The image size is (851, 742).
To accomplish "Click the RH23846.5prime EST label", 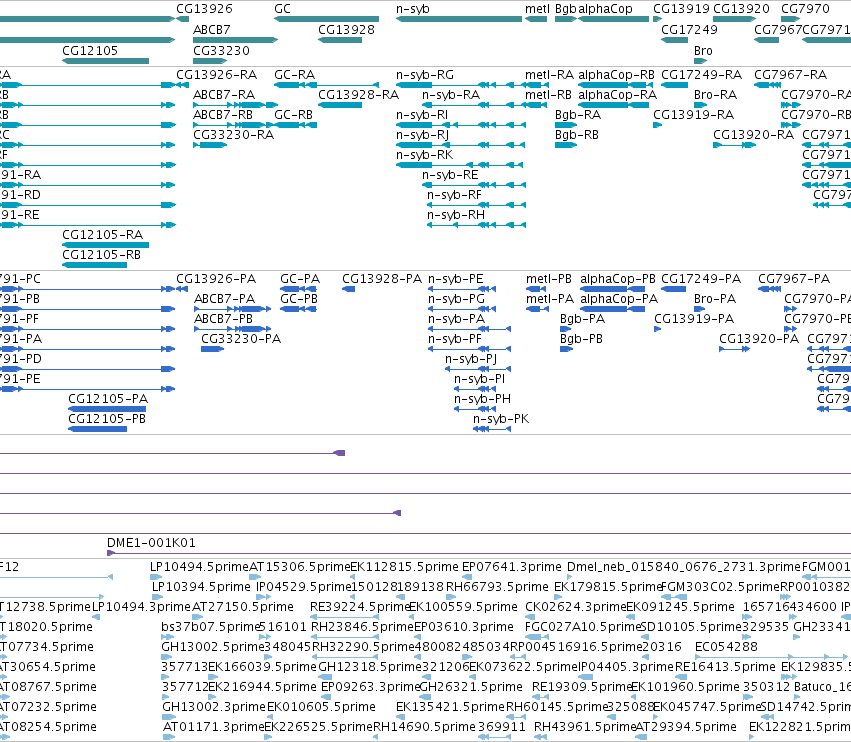I will (363, 626).
